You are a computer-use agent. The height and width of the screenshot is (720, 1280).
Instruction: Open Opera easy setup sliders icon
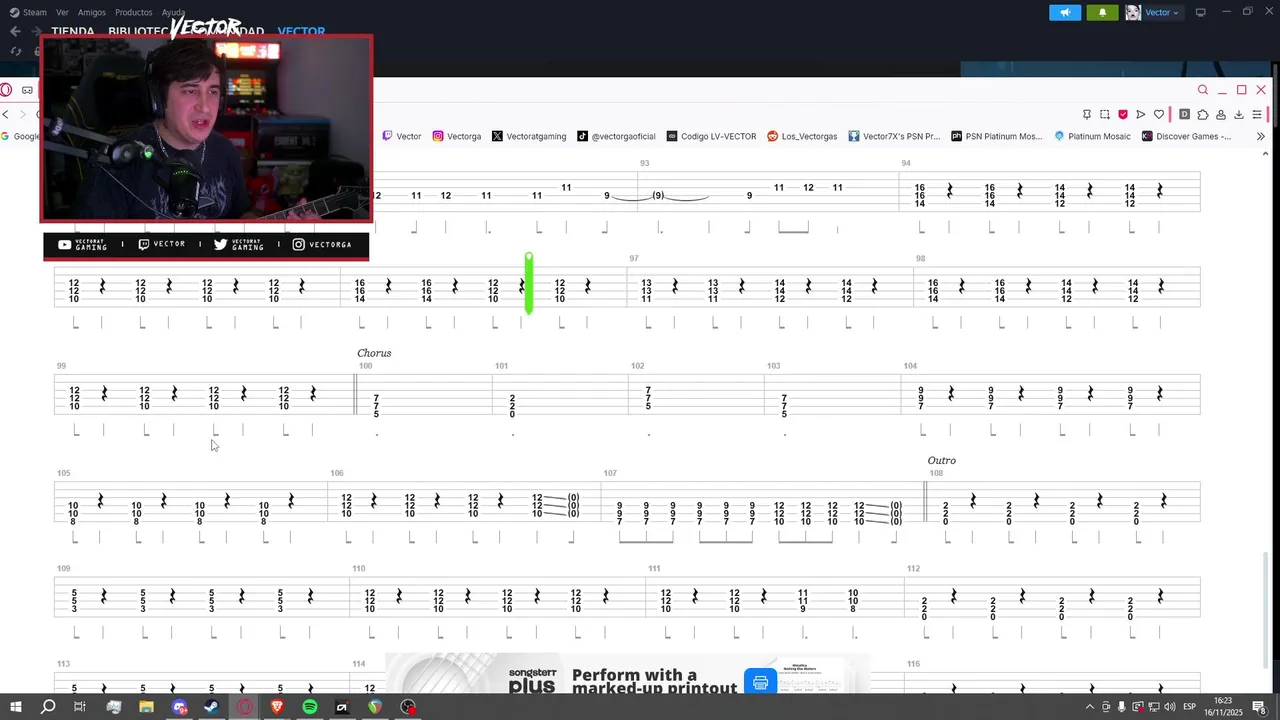[x=1257, y=114]
